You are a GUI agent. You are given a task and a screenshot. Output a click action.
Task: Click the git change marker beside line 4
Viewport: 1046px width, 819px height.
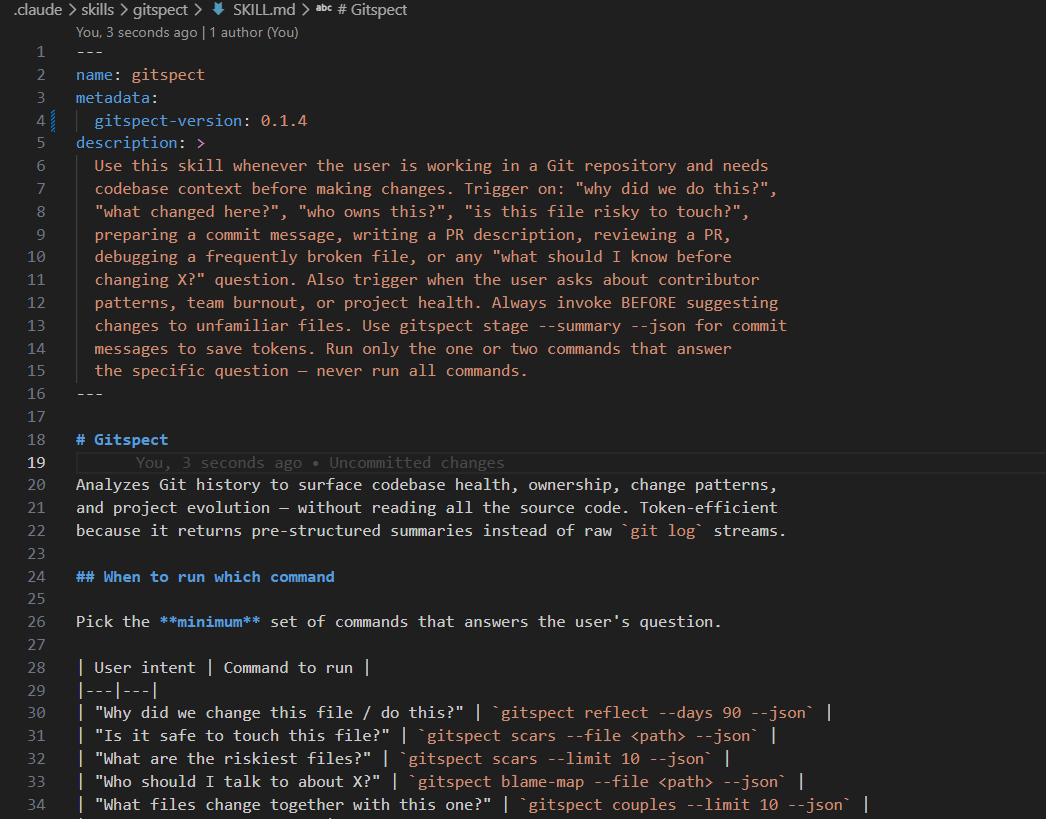point(53,121)
